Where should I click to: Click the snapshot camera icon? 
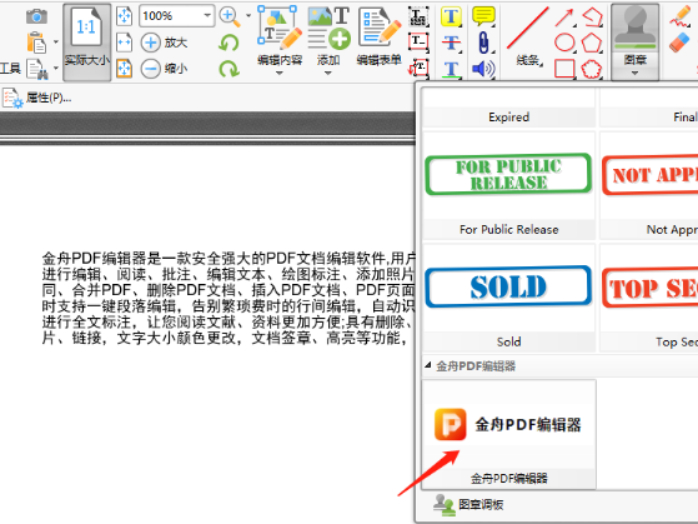(x=37, y=17)
